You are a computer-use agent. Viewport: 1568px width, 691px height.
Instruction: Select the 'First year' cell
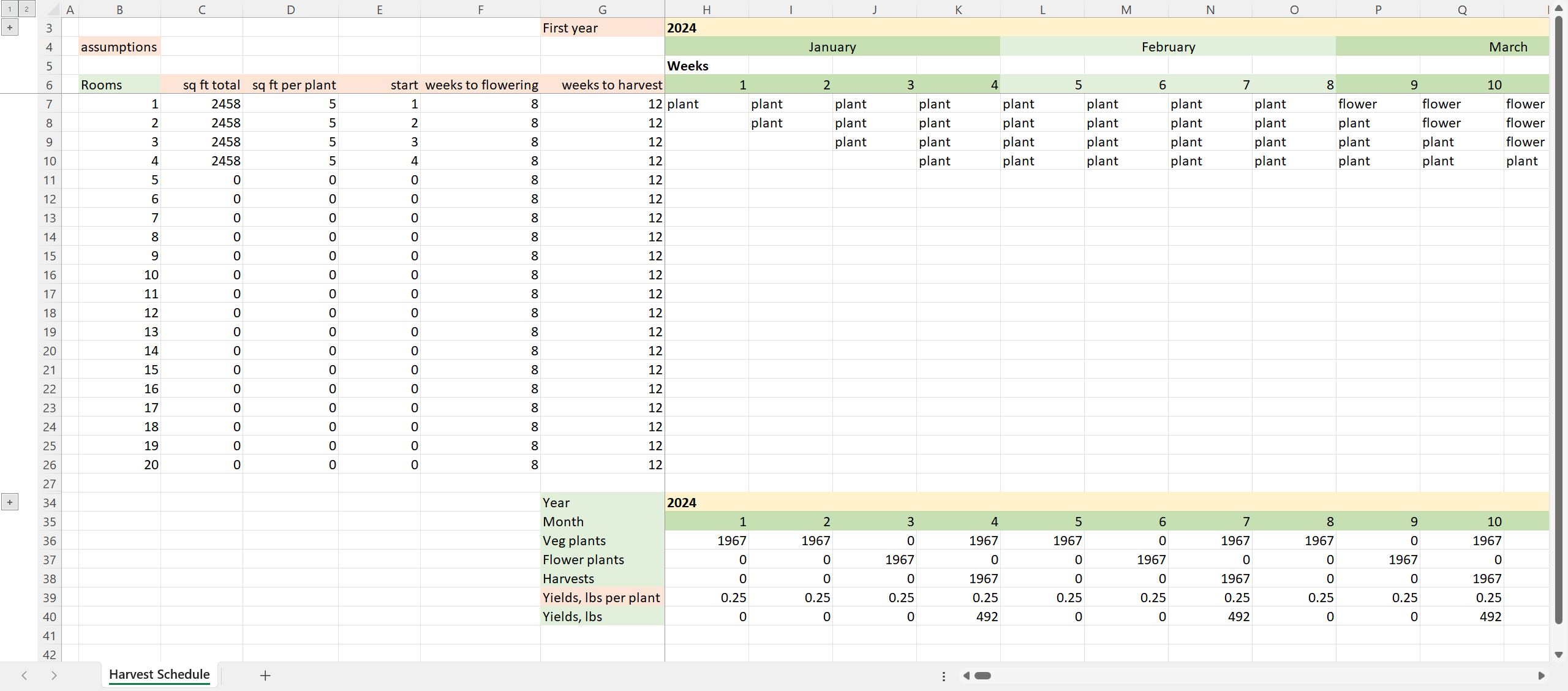pyautogui.click(x=603, y=28)
